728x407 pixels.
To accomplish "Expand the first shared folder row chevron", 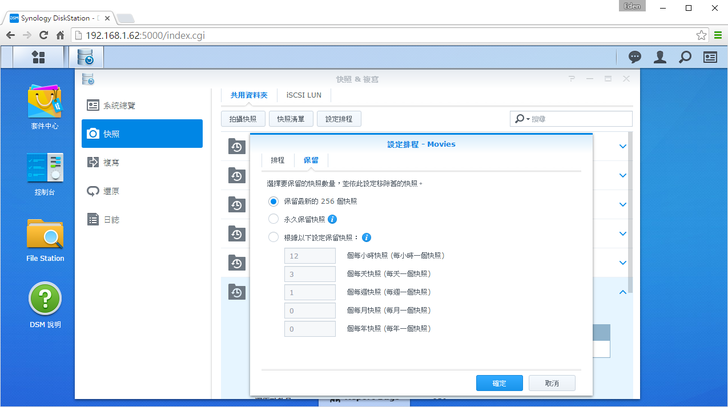I will (623, 147).
